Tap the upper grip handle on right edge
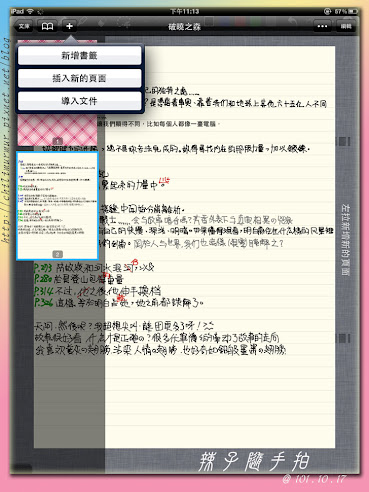The width and height of the screenshot is (369, 492). pos(345,141)
